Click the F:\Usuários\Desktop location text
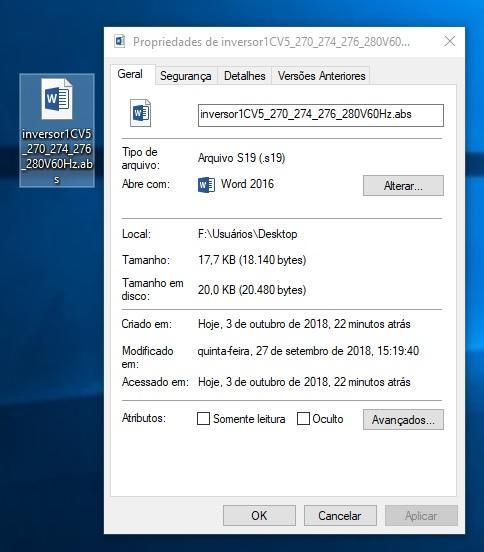This screenshot has width=484, height=552. (x=247, y=234)
